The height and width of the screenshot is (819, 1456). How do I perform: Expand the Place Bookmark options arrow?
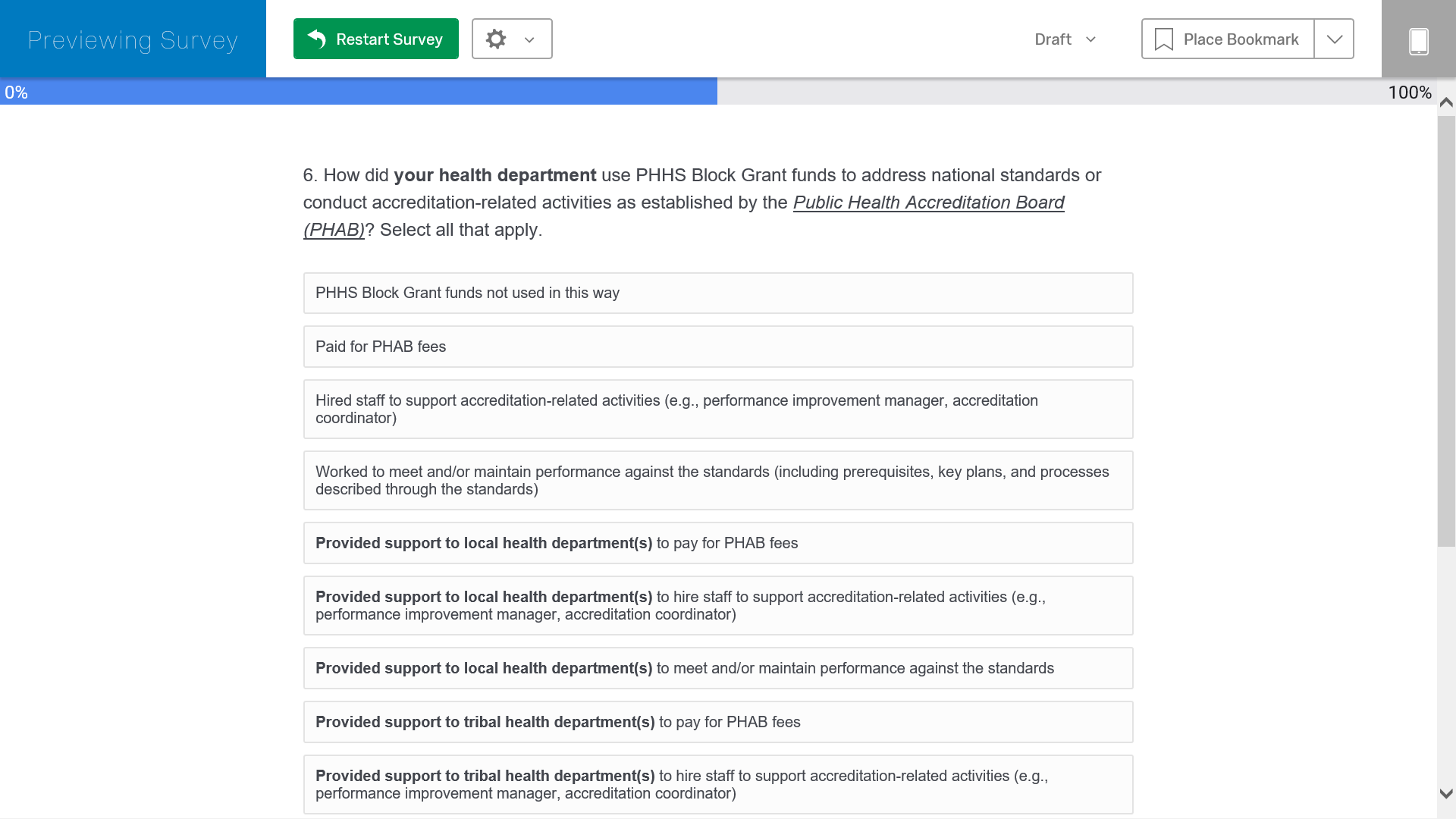[1334, 39]
